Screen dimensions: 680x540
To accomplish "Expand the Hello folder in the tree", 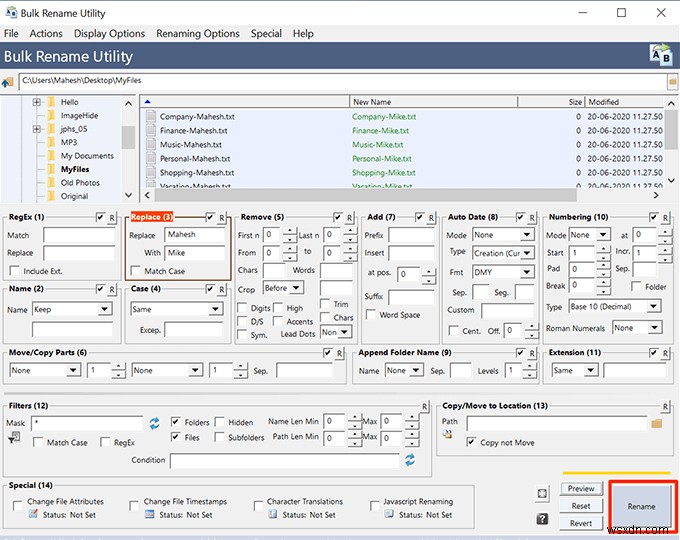I will (37, 102).
